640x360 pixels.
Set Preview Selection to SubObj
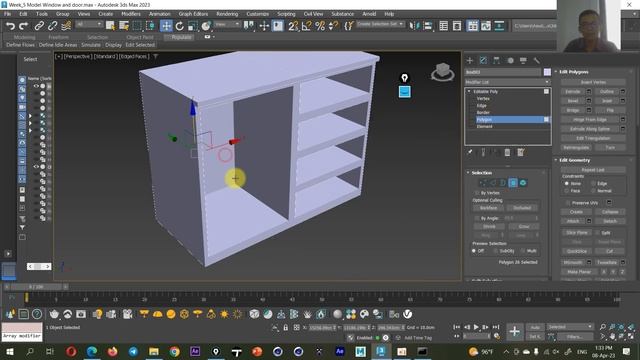[496, 251]
